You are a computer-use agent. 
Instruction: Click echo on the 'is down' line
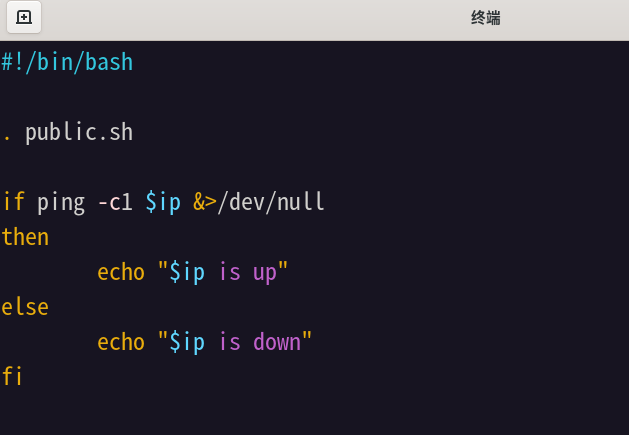click(121, 342)
